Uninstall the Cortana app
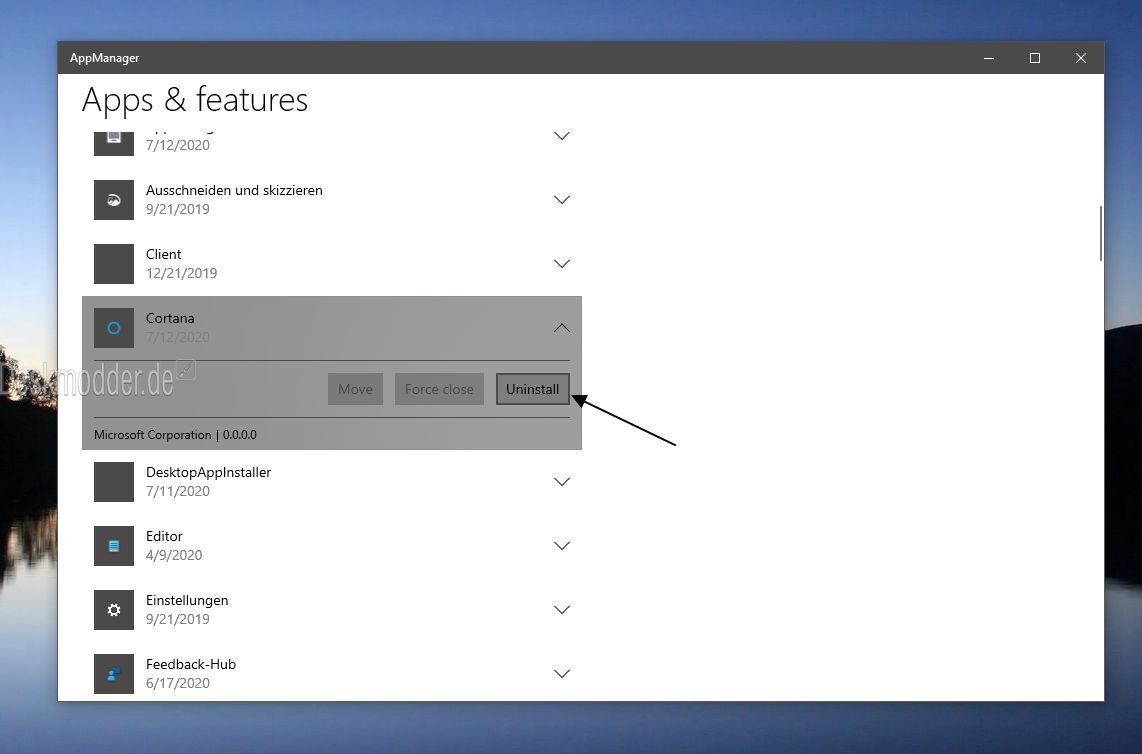1142x754 pixels. click(532, 389)
